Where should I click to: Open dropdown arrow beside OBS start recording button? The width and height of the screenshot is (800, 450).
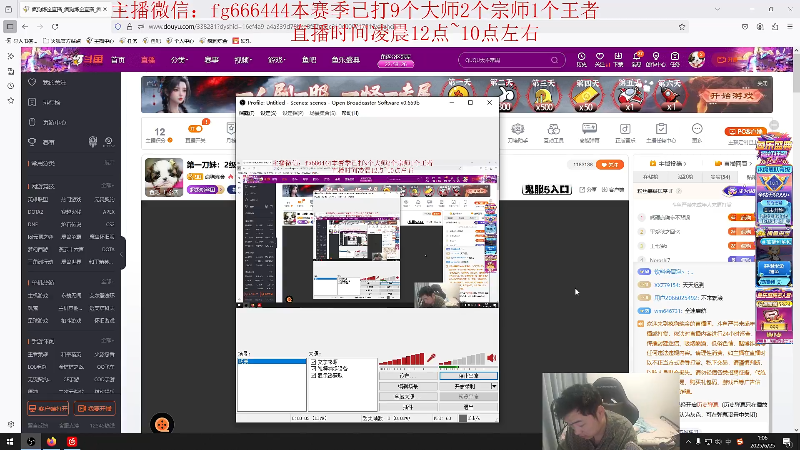493,386
